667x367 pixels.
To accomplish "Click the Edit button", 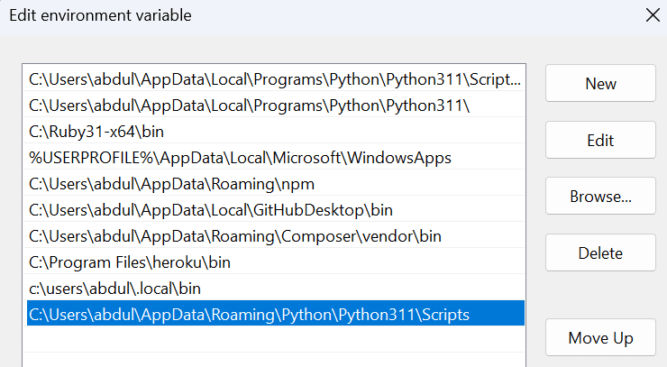I will (600, 140).
